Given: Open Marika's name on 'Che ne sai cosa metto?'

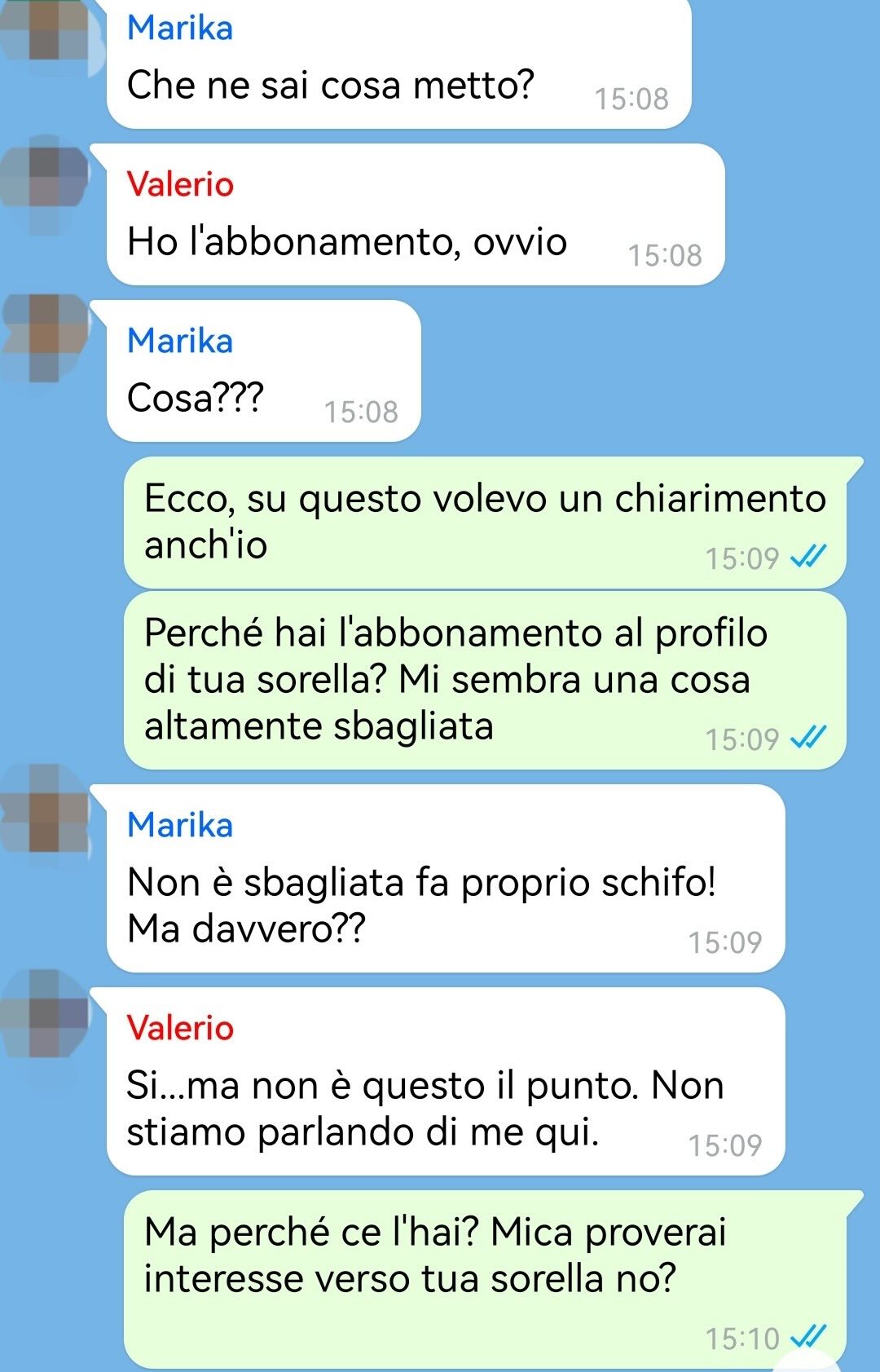Looking at the screenshot, I should 180,29.
